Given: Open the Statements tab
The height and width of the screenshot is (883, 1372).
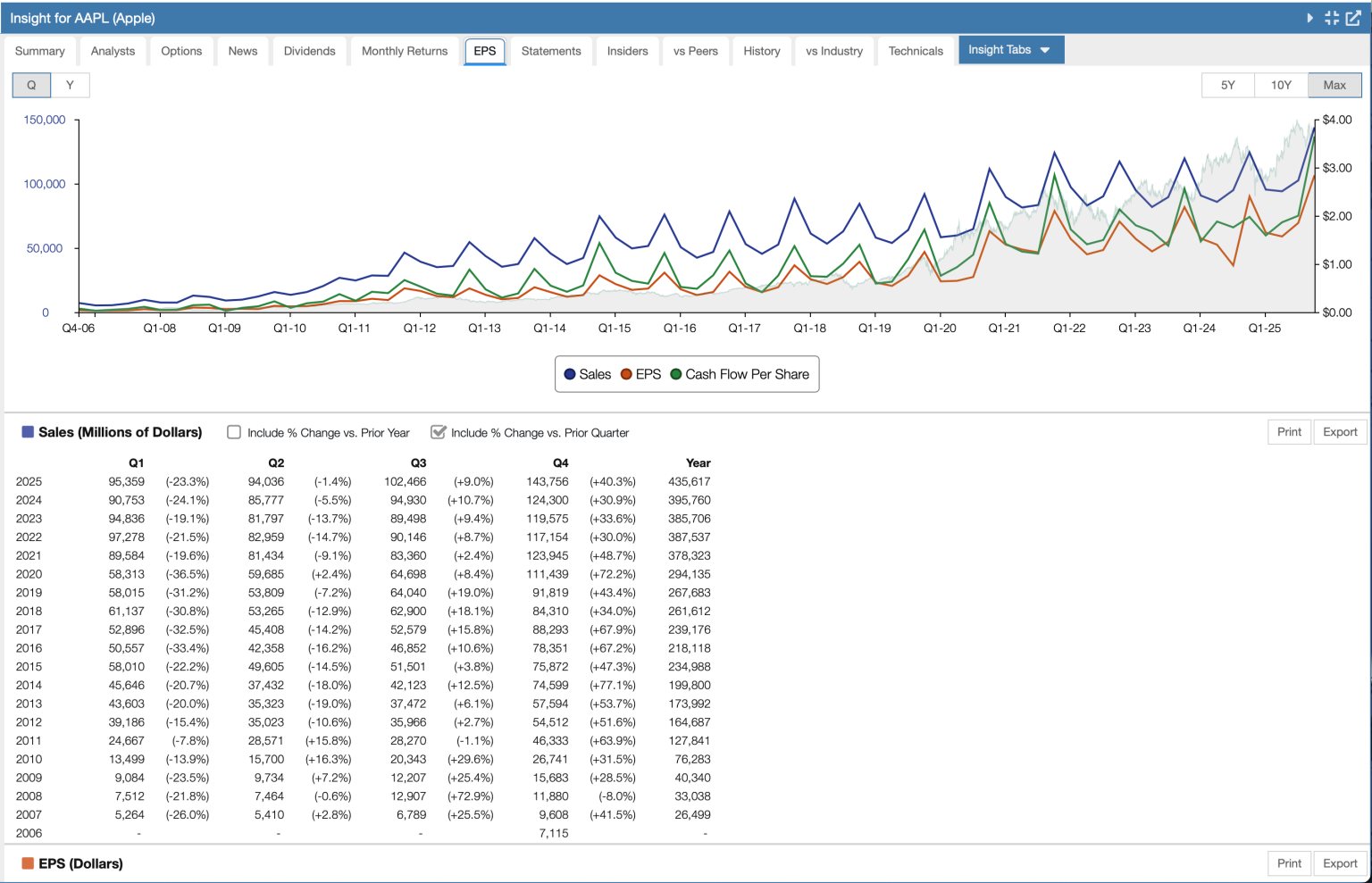Looking at the screenshot, I should (x=551, y=51).
